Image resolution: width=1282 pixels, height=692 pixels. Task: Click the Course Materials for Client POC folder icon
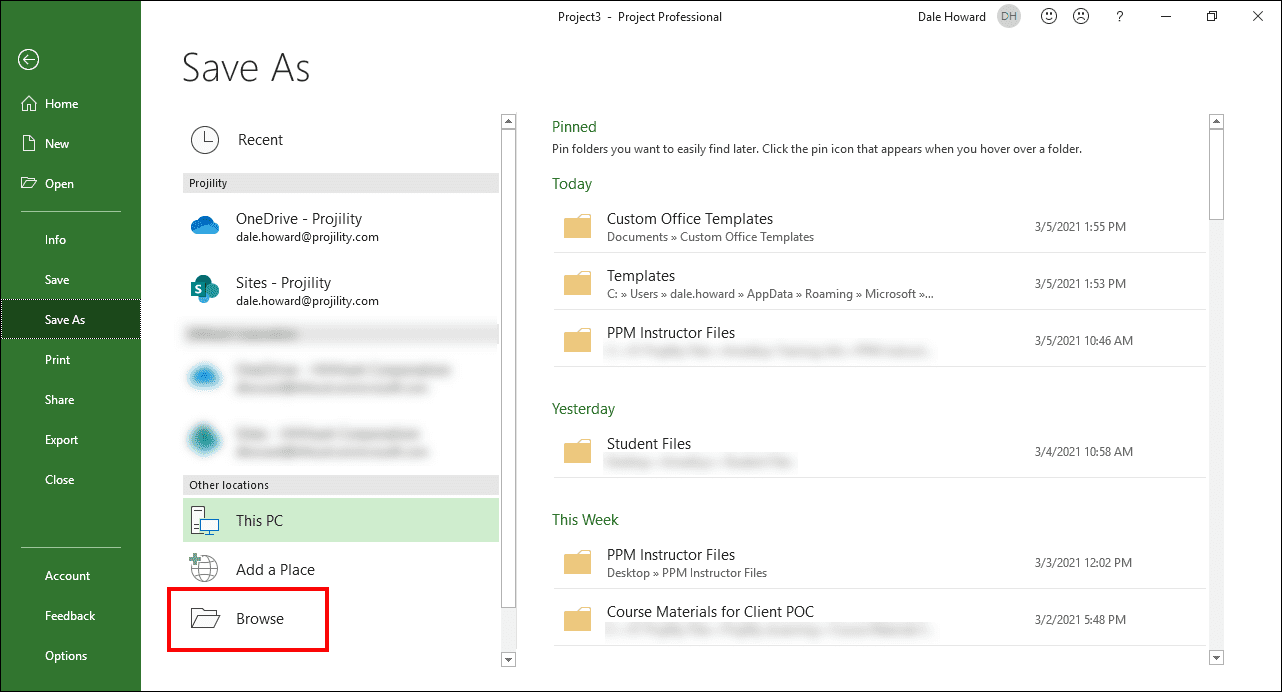pyautogui.click(x=578, y=620)
